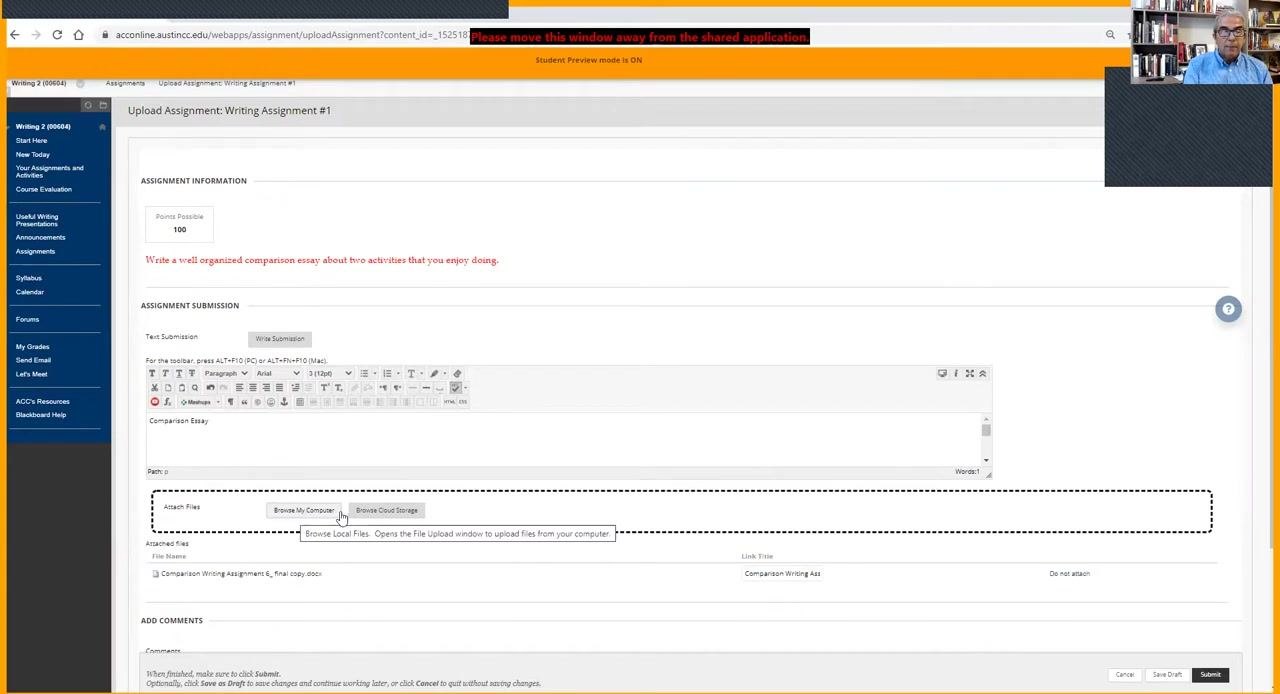Screen dimensions: 1280x694
Task: Open Announcements in course menu
Action: [x=40, y=237]
